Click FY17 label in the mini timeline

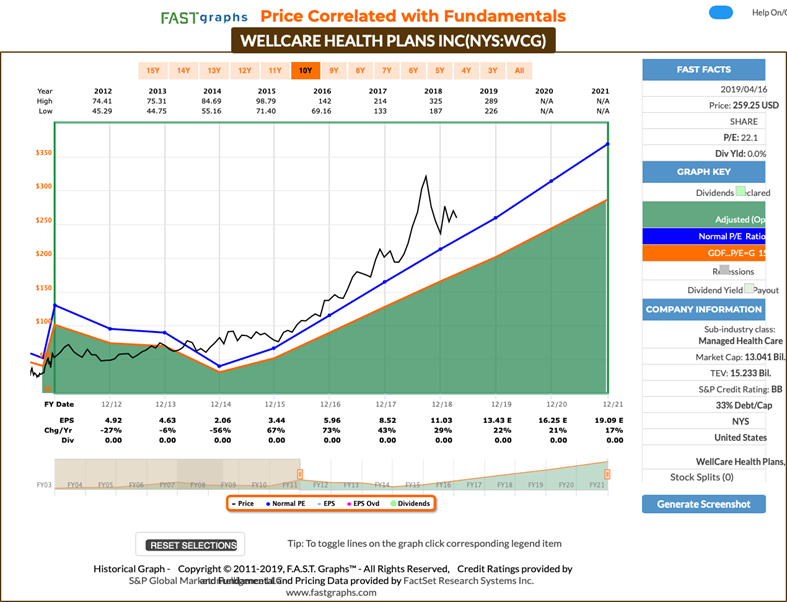click(x=474, y=485)
